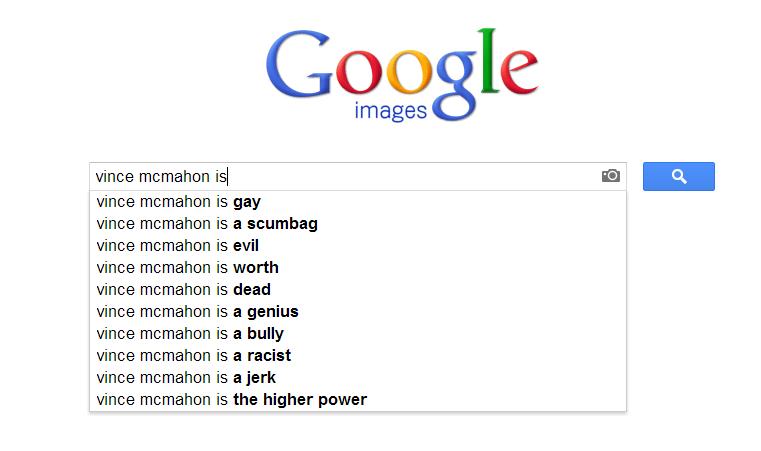The height and width of the screenshot is (451, 761).
Task: Click the bold word 'worth' in suggestions
Action: coord(256,267)
